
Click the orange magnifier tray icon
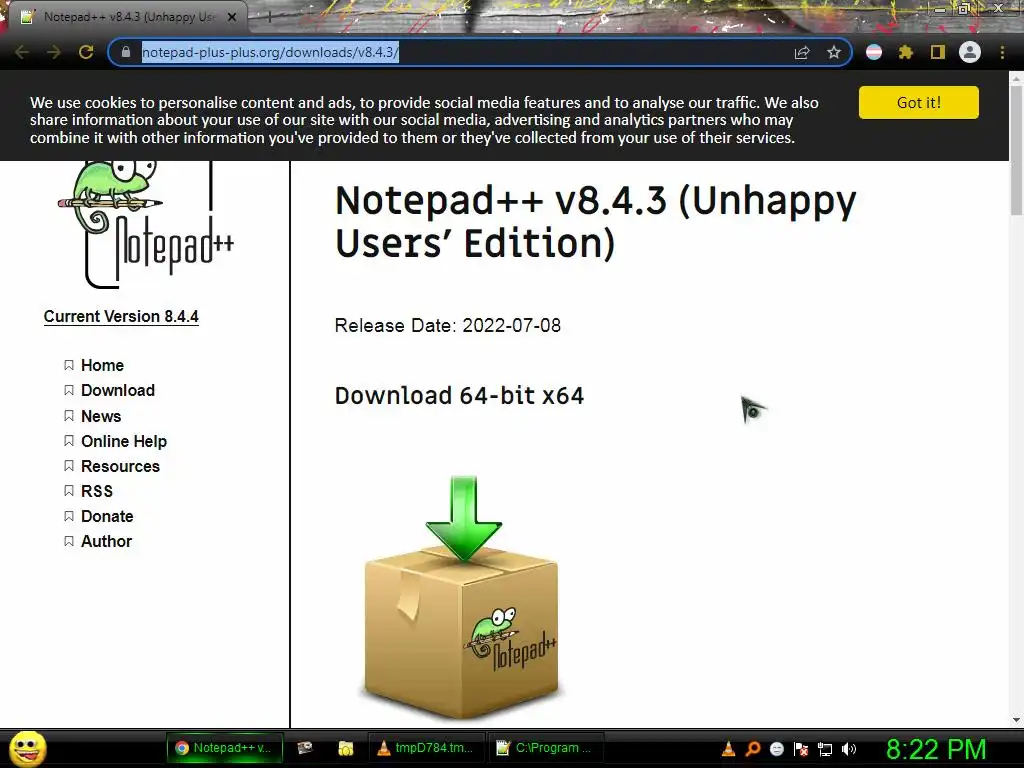point(753,749)
